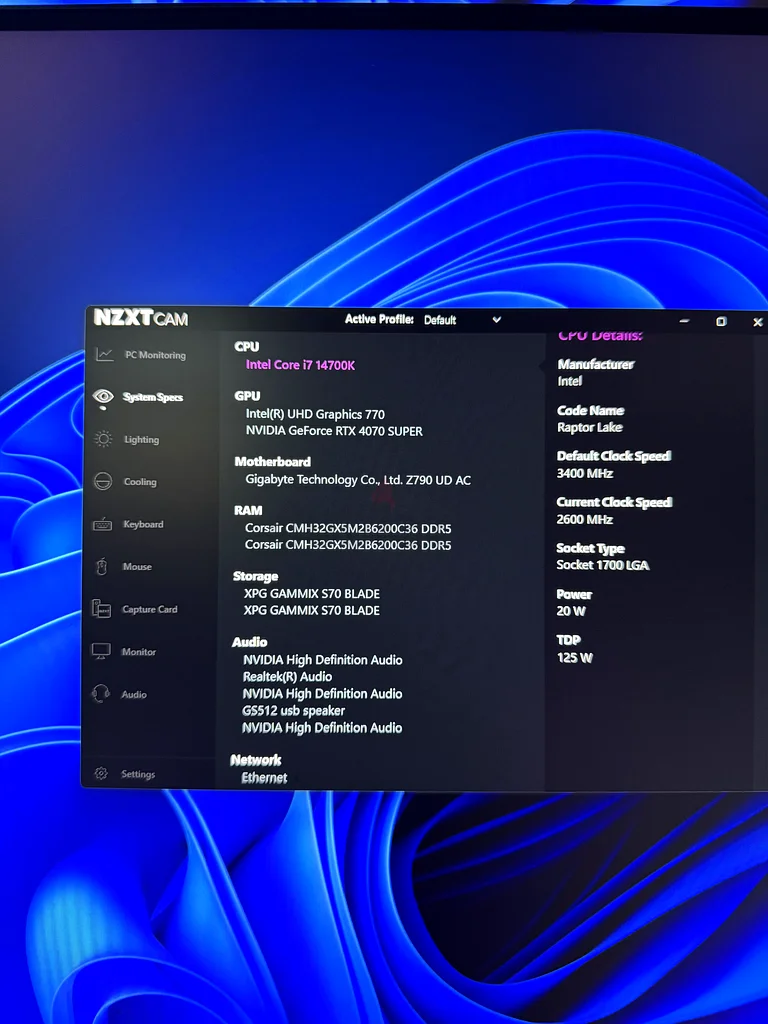The width and height of the screenshot is (768, 1024).
Task: Select Intel(R) UHD Graphics 770 entry
Action: click(x=315, y=414)
